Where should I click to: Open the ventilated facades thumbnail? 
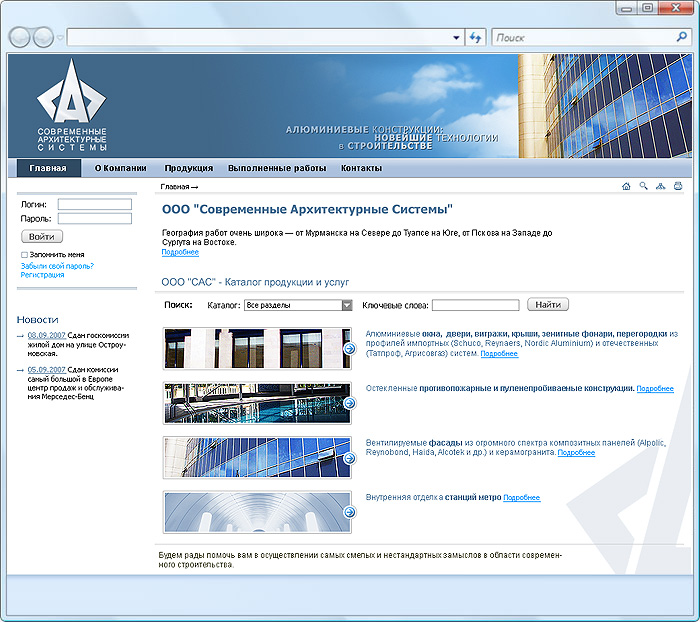tap(257, 458)
